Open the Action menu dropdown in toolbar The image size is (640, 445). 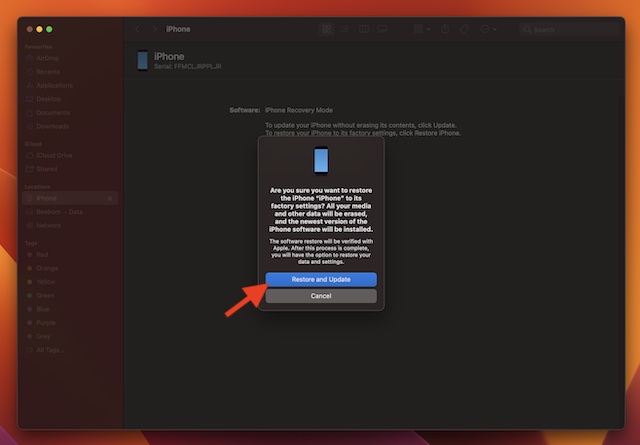(x=494, y=29)
